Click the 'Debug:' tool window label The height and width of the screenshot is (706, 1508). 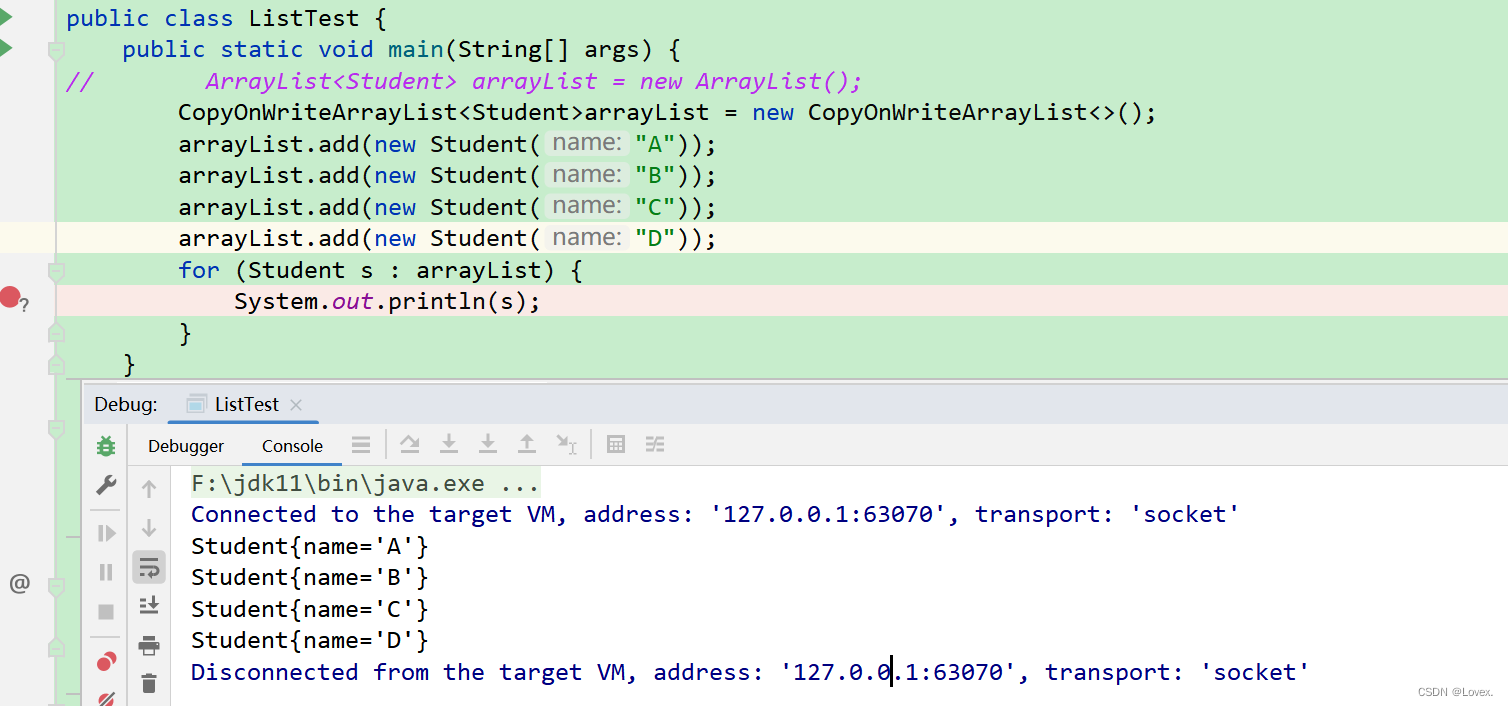125,404
